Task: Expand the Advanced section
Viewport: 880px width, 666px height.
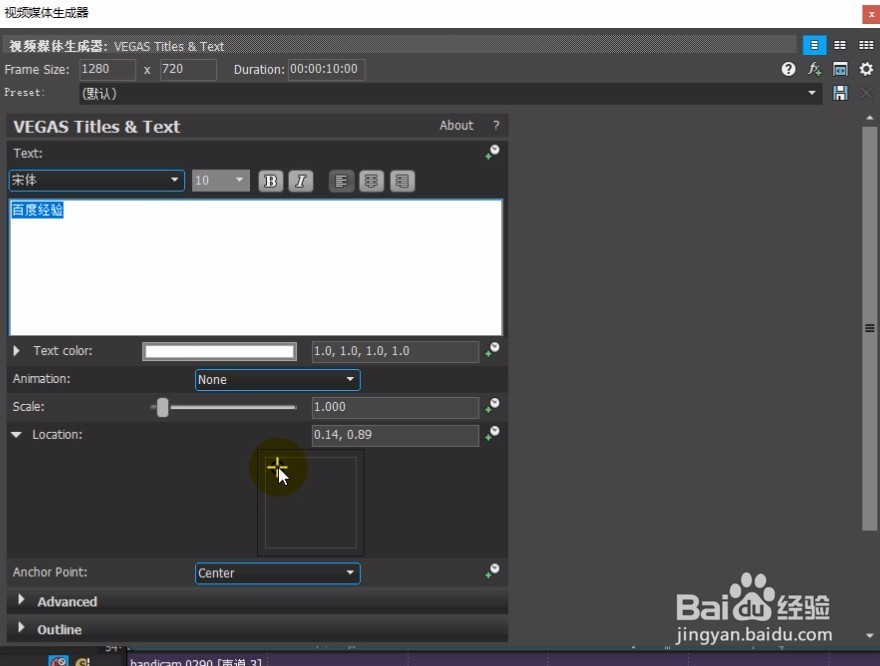Action: pyautogui.click(x=21, y=600)
